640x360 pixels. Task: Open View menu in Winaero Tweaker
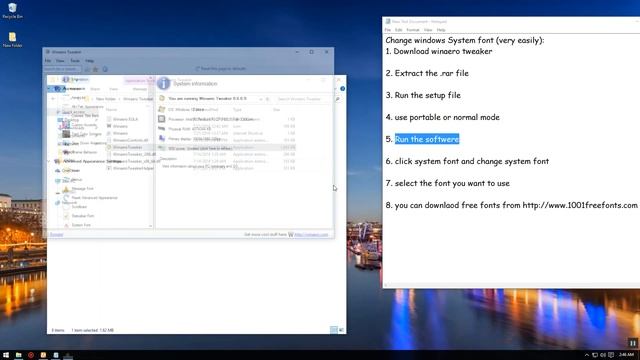[x=60, y=61]
